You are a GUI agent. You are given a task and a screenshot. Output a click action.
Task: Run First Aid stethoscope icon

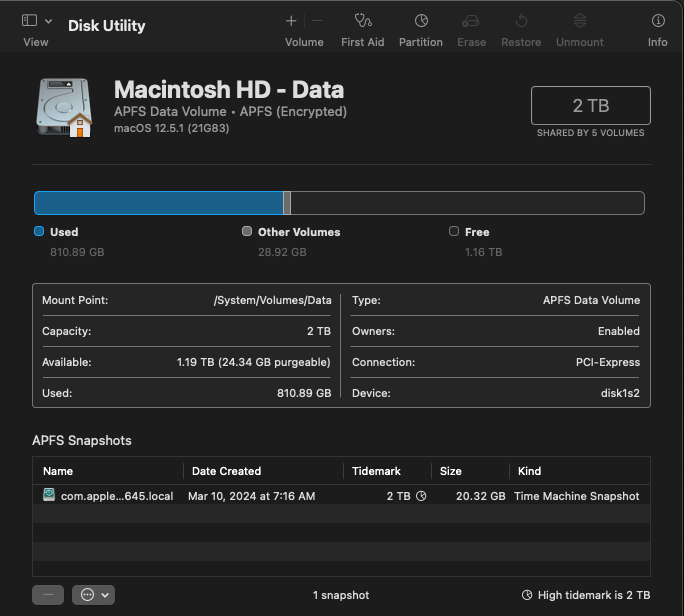(363, 21)
